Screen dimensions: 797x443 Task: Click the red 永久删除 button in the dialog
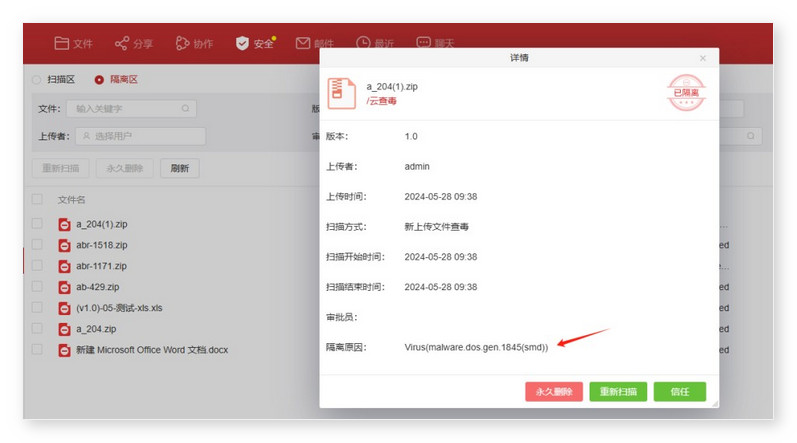click(x=554, y=392)
